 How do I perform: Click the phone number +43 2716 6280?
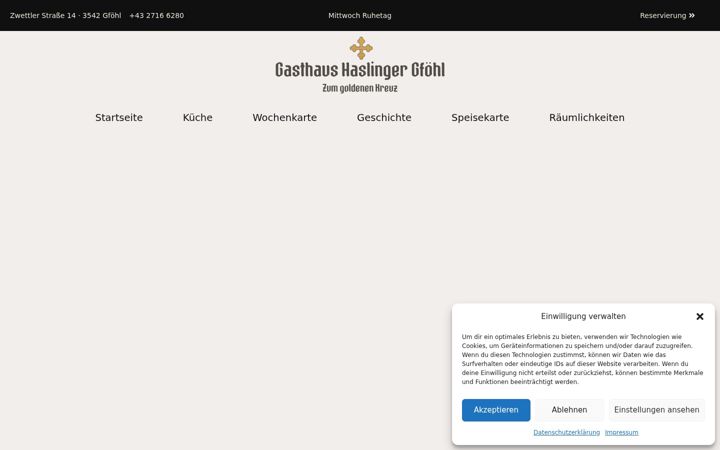157,16
